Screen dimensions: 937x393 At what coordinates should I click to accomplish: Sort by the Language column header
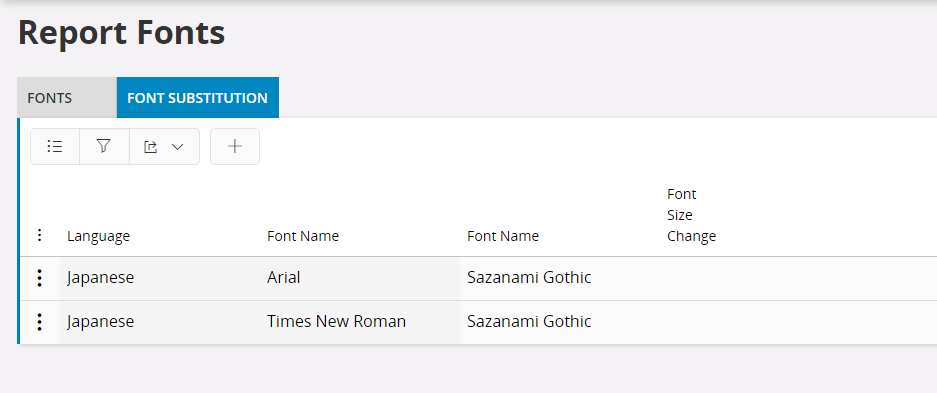(x=99, y=236)
